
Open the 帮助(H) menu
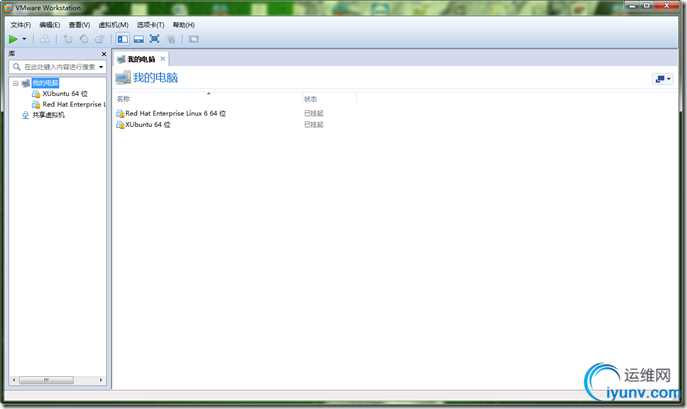click(x=184, y=25)
